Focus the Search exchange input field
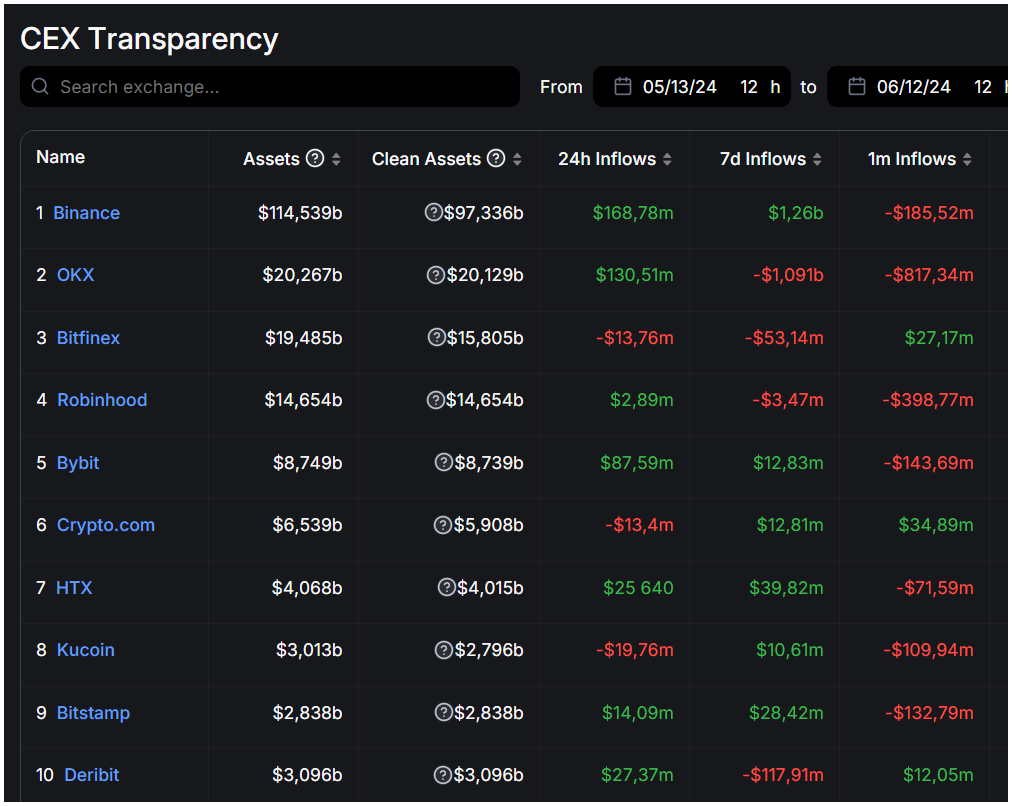The height and width of the screenshot is (806, 1012). click(x=280, y=87)
